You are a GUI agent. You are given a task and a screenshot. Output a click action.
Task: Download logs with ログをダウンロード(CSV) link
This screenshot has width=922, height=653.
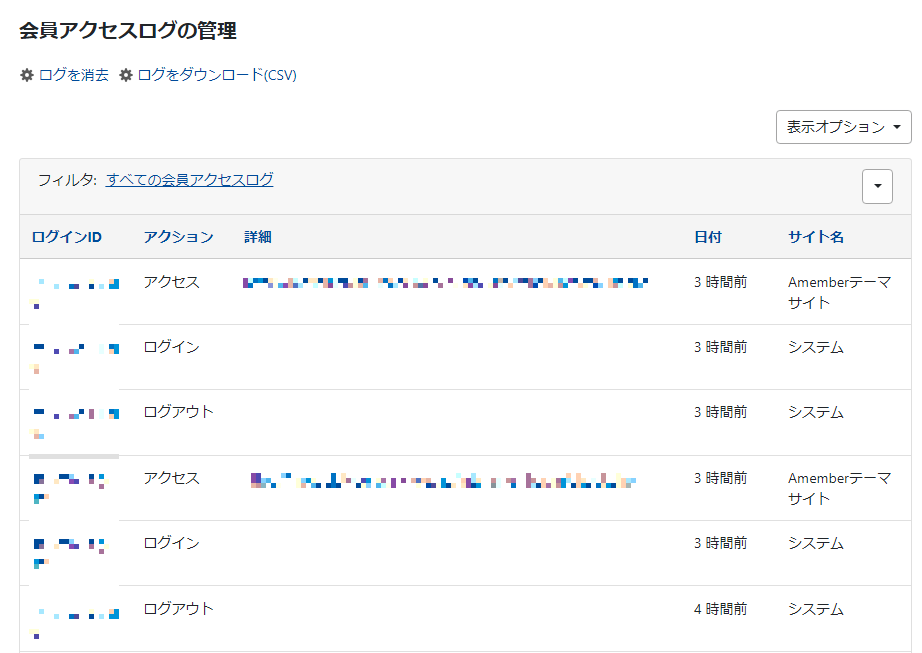[x=217, y=75]
